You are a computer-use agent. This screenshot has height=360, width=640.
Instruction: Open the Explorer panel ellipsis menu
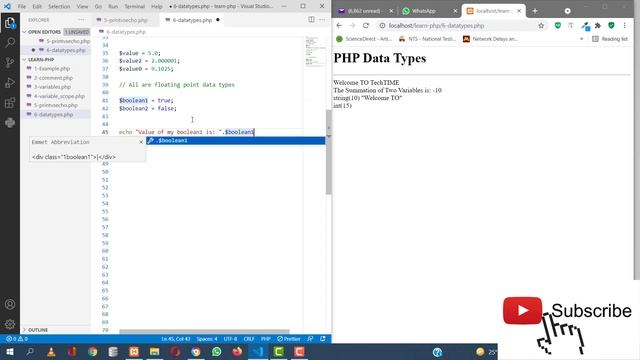pos(81,20)
